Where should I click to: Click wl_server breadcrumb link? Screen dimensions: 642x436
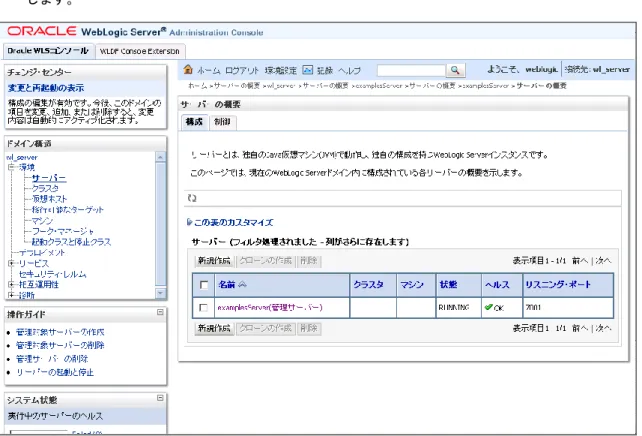(281, 86)
